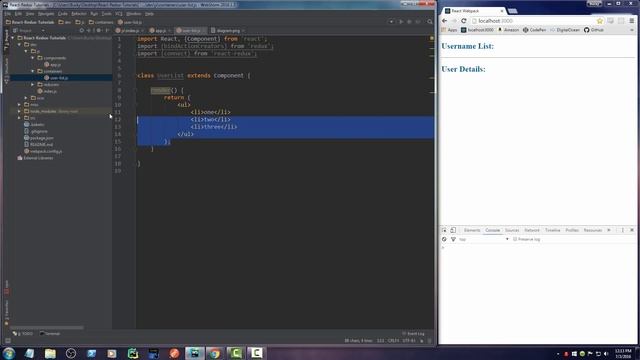Click the UTF-8 encoding in status bar

(x=409, y=340)
